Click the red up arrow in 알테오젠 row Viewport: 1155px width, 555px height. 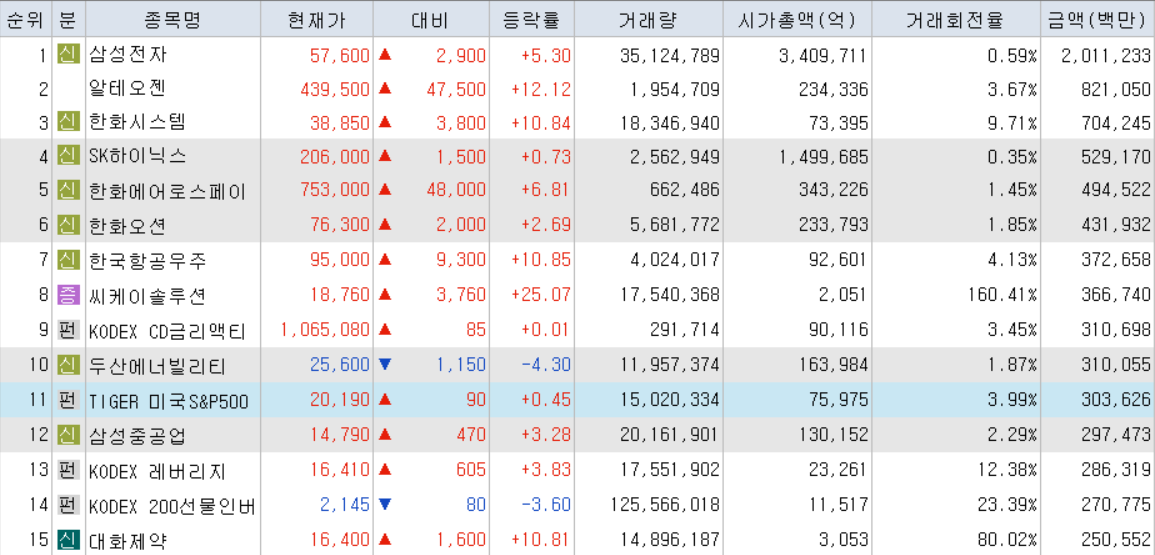click(385, 88)
